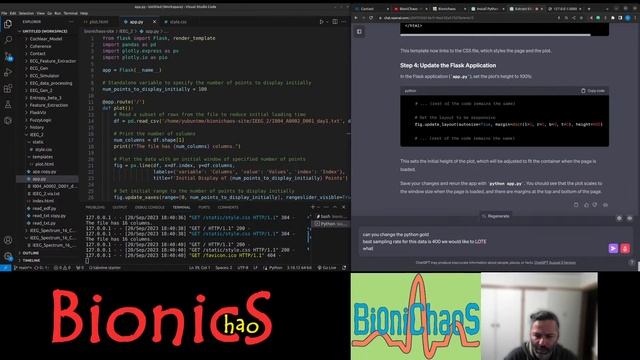Expand the Timeline section

(x=31, y=260)
